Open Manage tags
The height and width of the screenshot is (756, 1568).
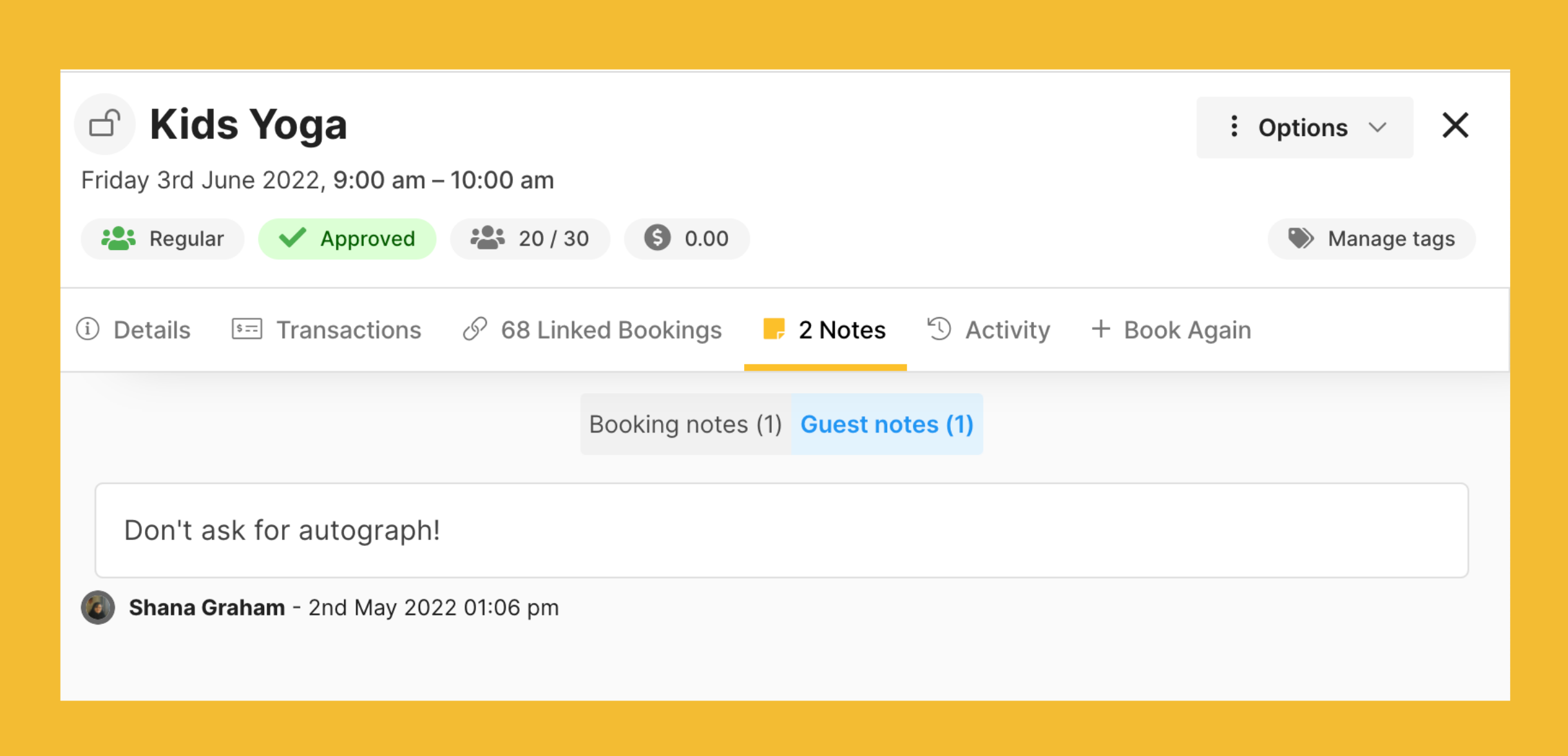click(1372, 238)
